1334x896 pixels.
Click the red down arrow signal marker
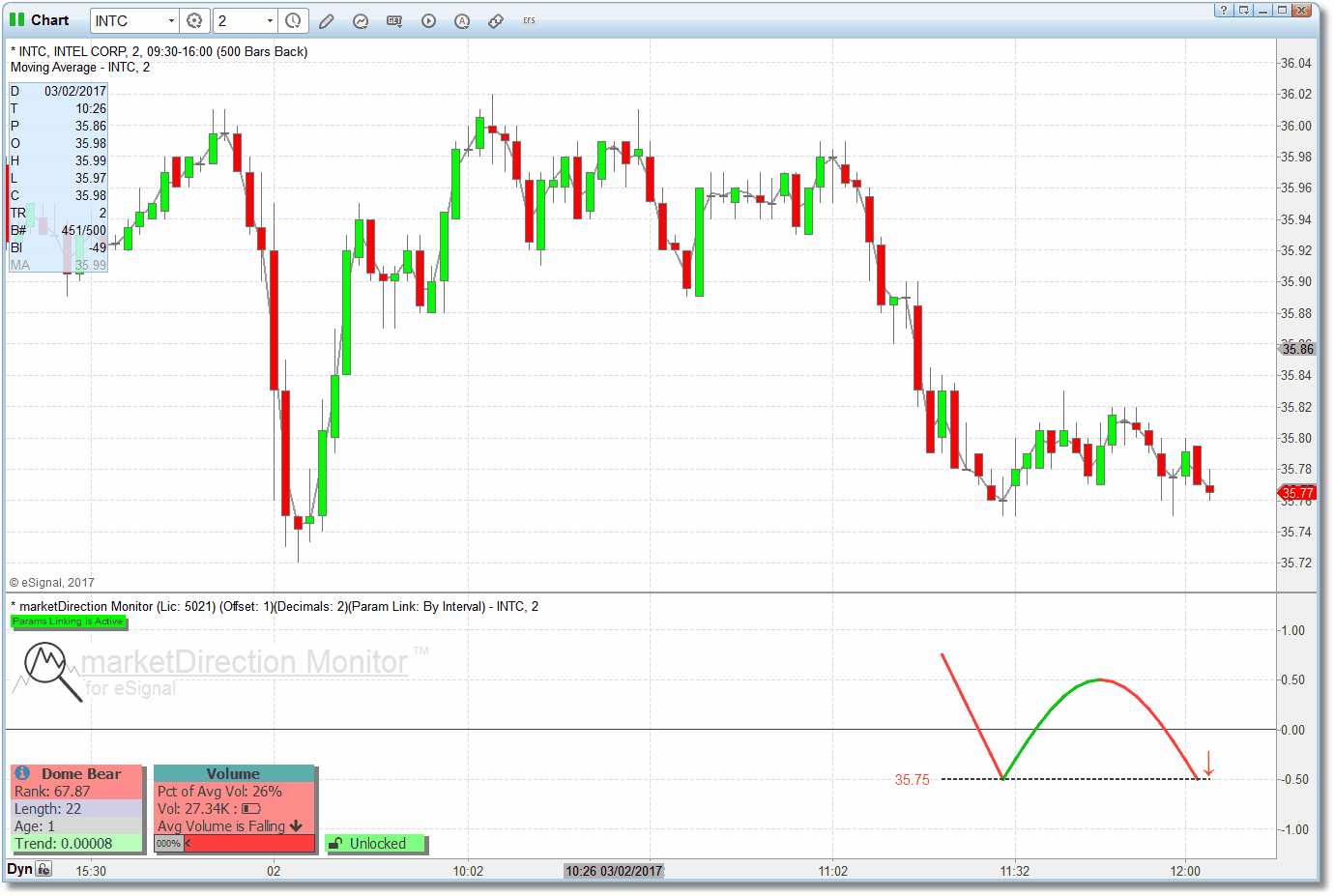1208,764
